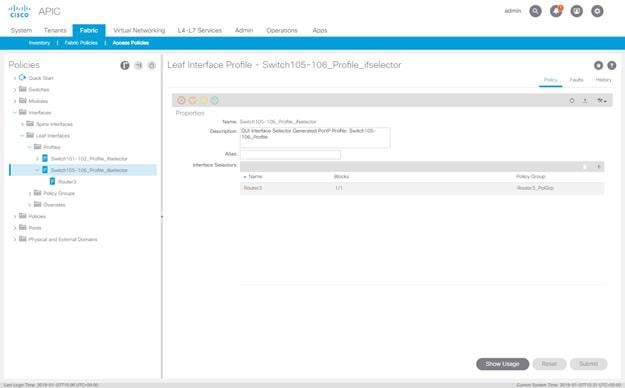This screenshot has width=625, height=388.
Task: Collapse the Profiles folder
Action: click(29, 147)
